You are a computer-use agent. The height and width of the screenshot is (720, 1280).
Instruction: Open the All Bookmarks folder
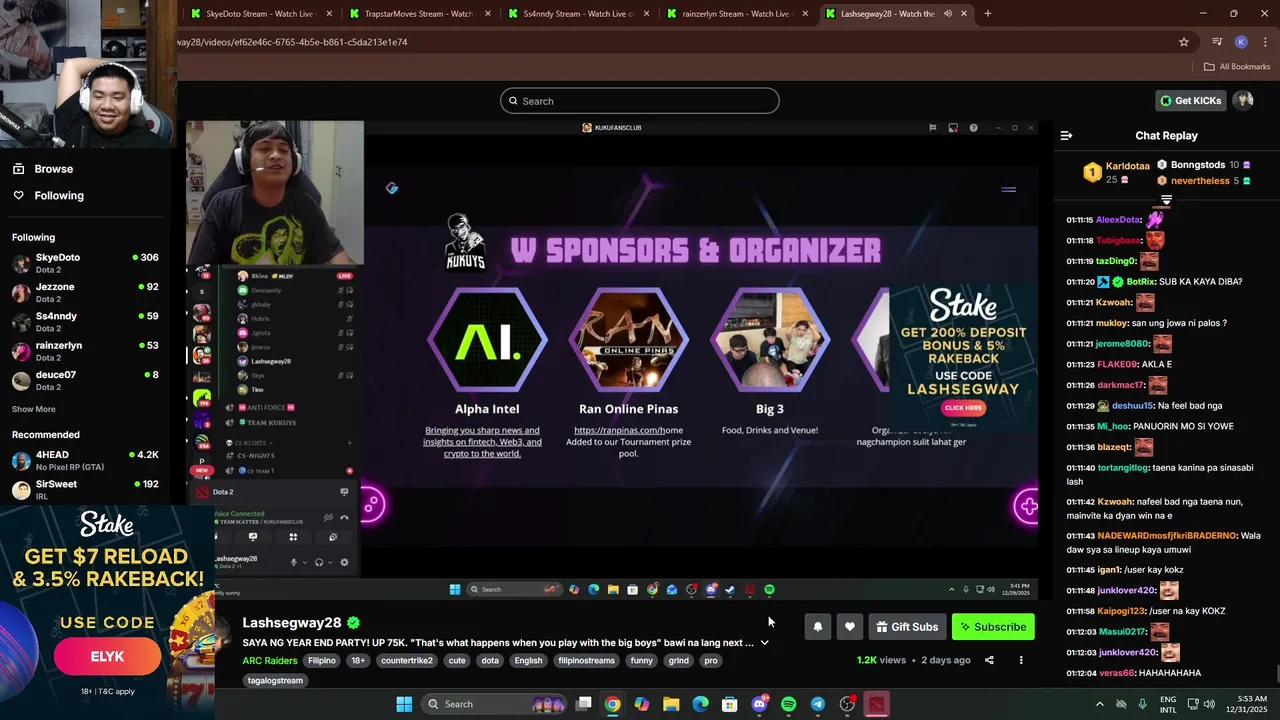1237,67
